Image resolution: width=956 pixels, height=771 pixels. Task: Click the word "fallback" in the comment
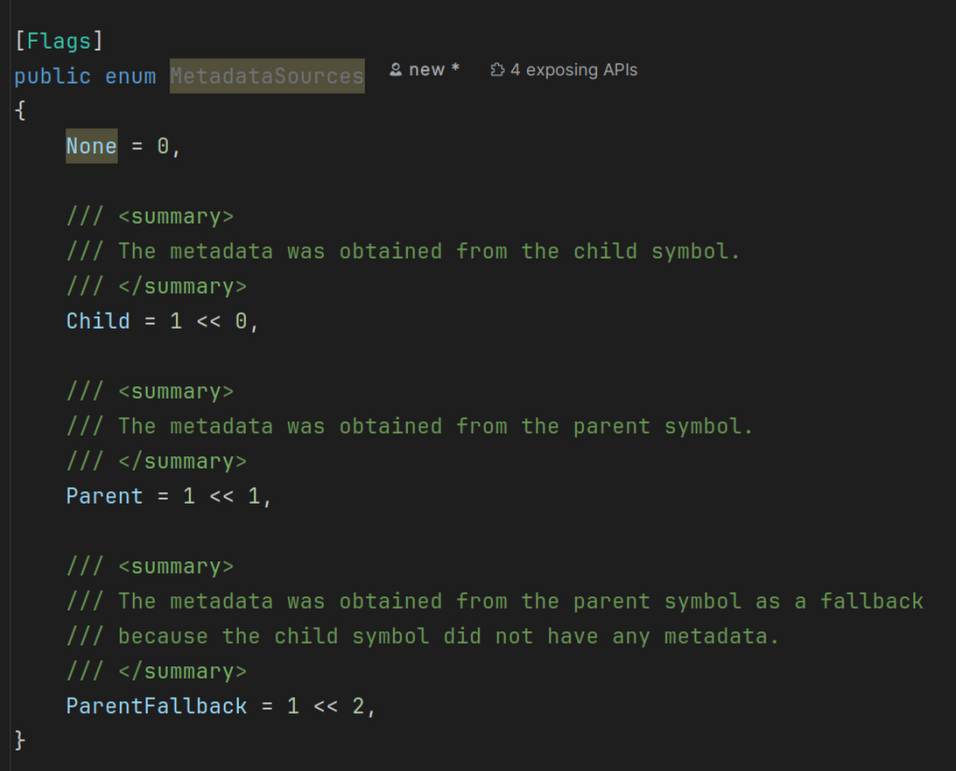pyautogui.click(x=871, y=601)
